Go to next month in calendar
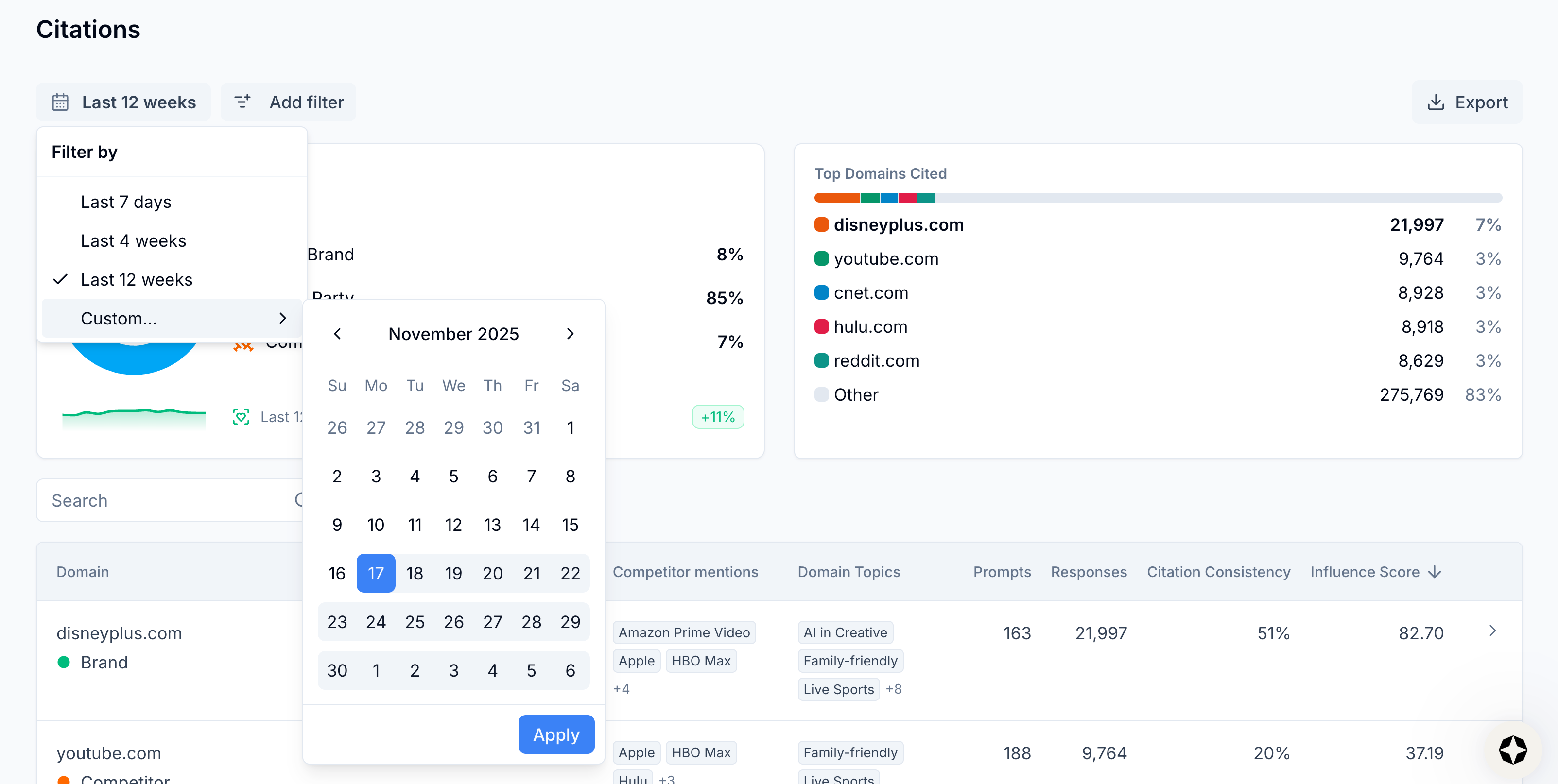Viewport: 1558px width, 784px height. point(570,334)
